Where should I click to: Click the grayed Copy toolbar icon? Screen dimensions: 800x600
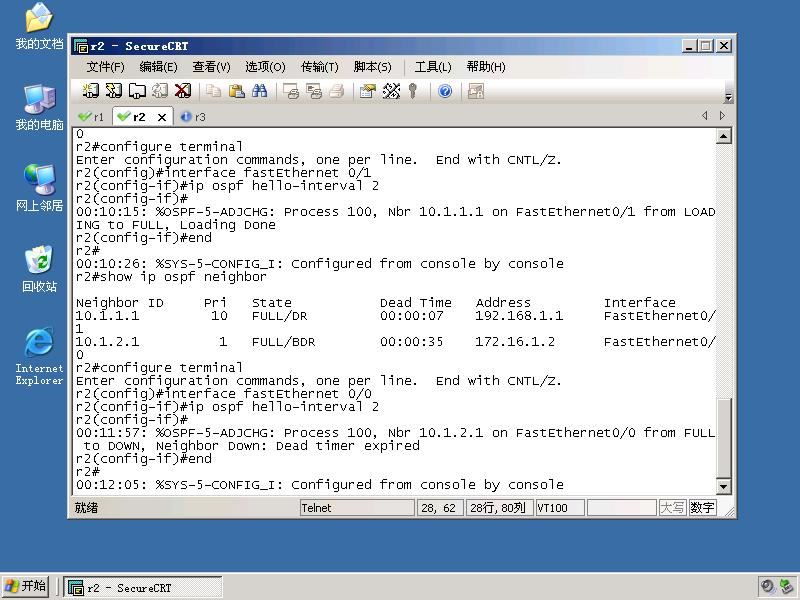pos(213,91)
